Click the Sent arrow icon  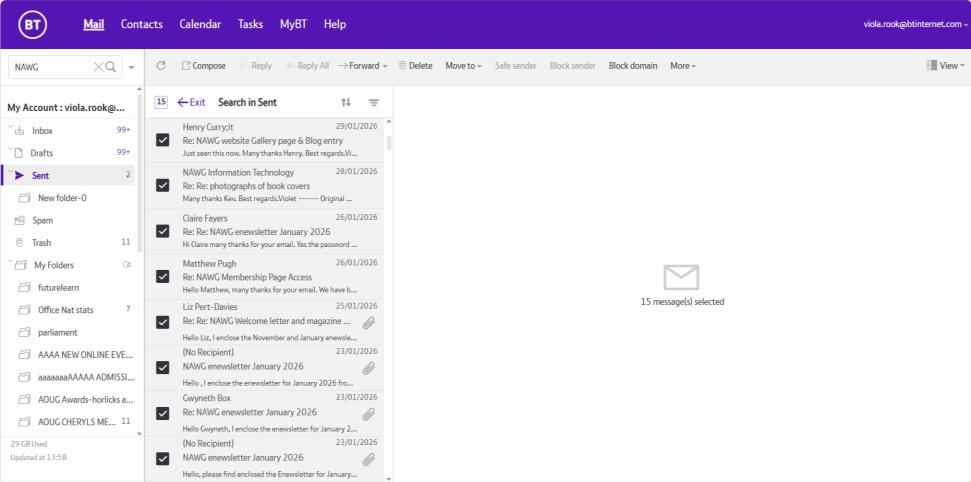click(x=19, y=175)
